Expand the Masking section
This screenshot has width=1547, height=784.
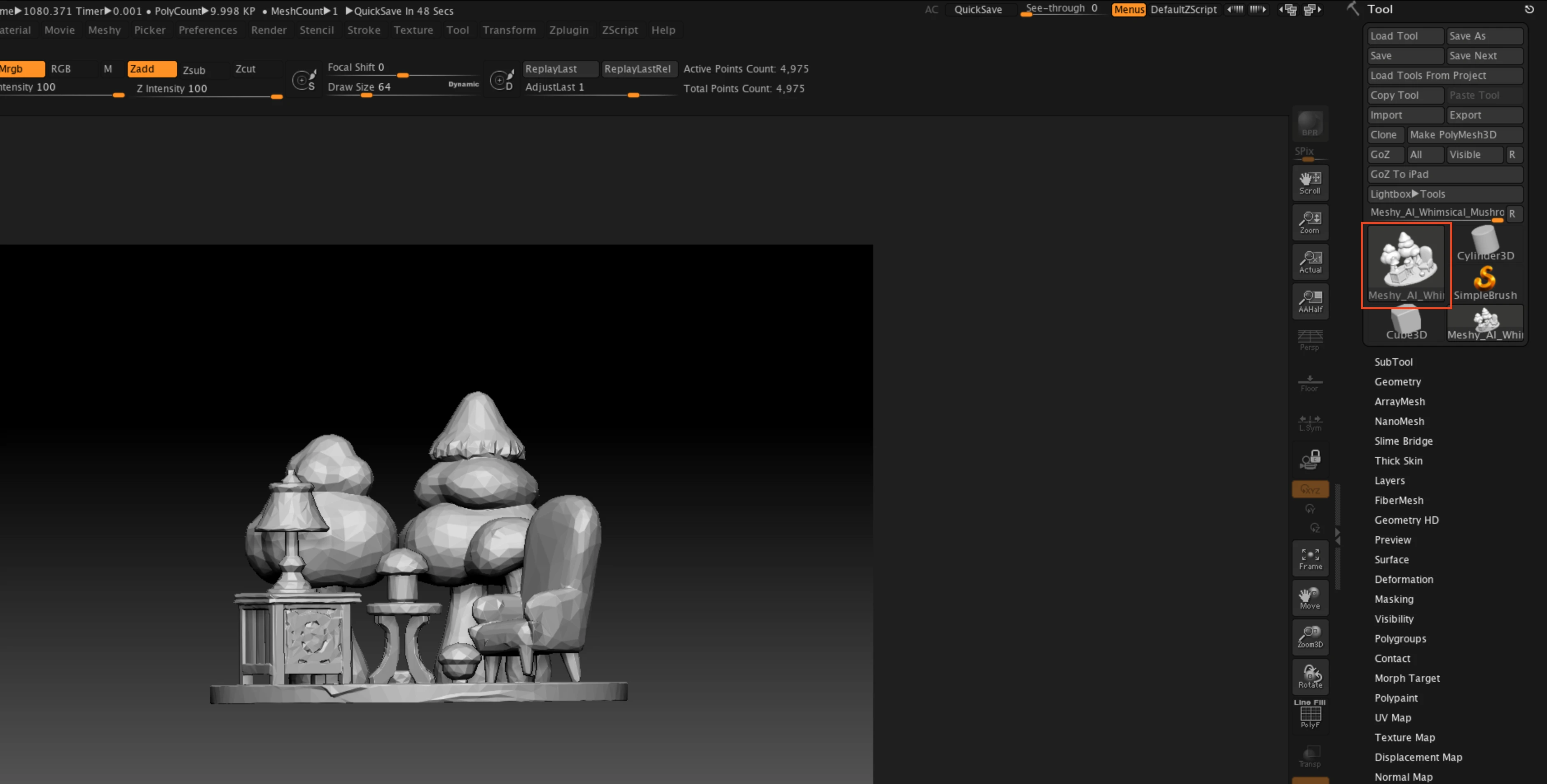click(1394, 599)
